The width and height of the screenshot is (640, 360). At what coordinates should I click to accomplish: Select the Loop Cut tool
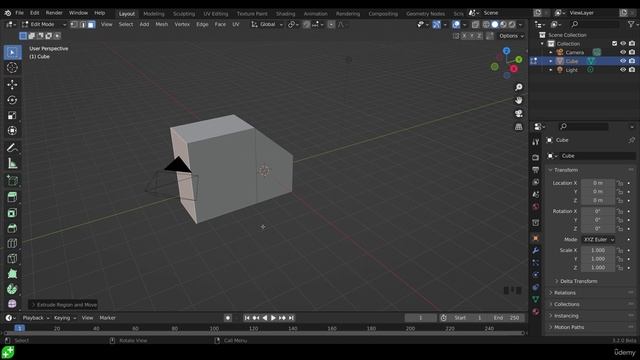pos(12,243)
